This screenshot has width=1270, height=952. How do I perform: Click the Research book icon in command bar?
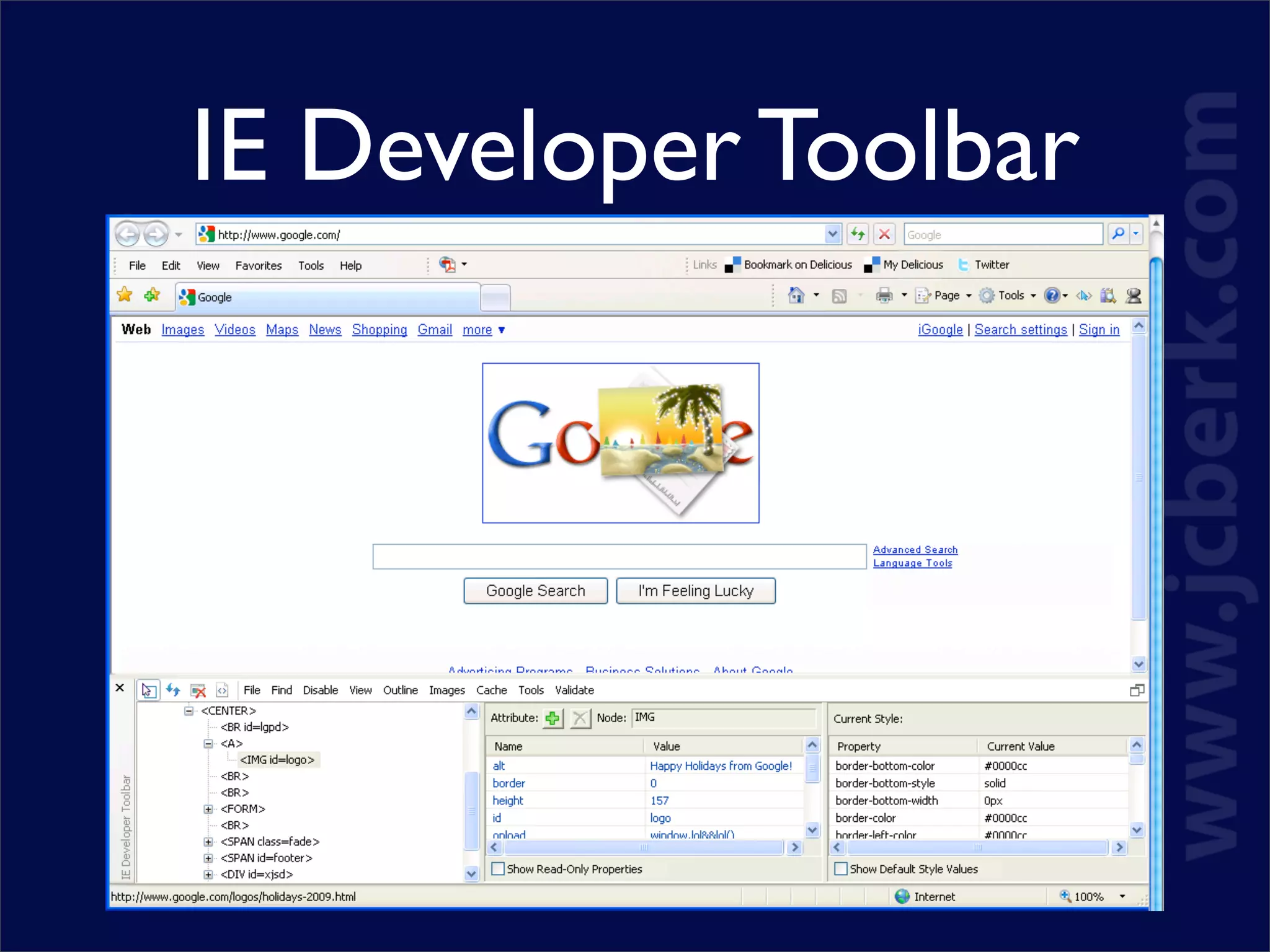pyautogui.click(x=1108, y=296)
